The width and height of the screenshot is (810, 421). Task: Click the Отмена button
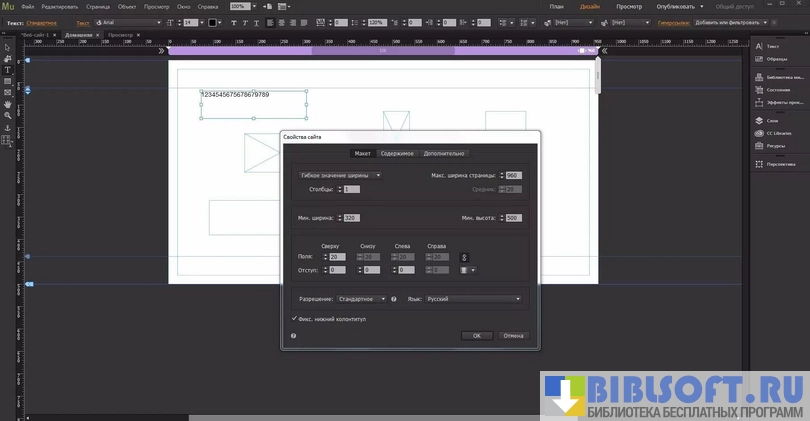[x=513, y=336]
